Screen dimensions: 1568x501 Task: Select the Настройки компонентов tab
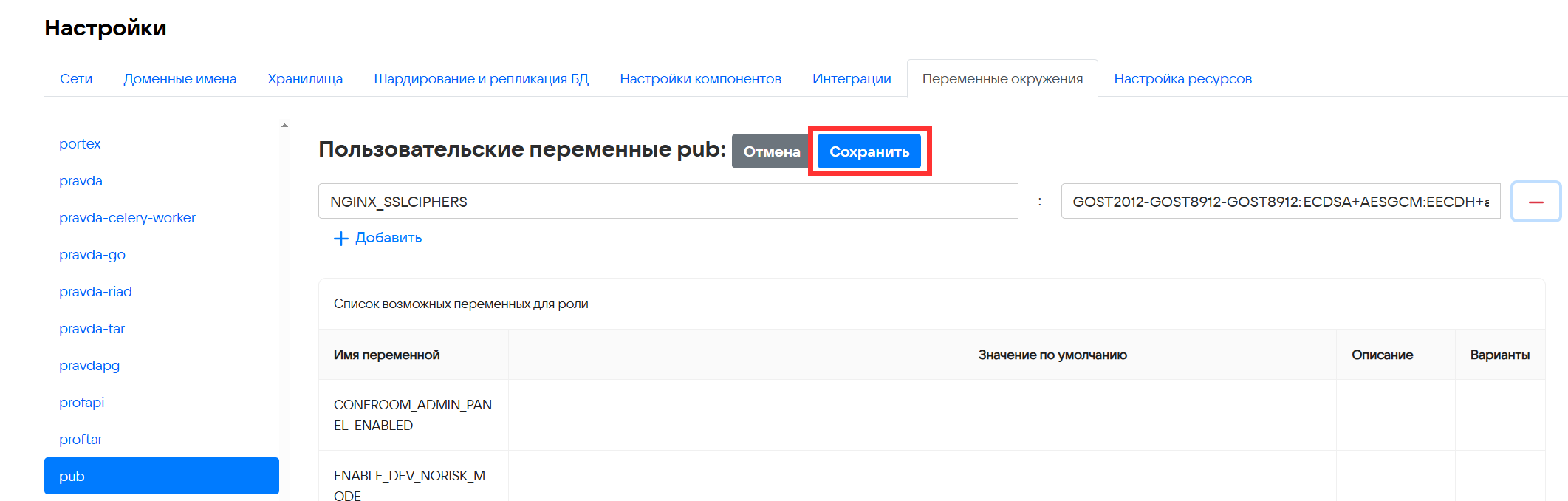click(700, 79)
